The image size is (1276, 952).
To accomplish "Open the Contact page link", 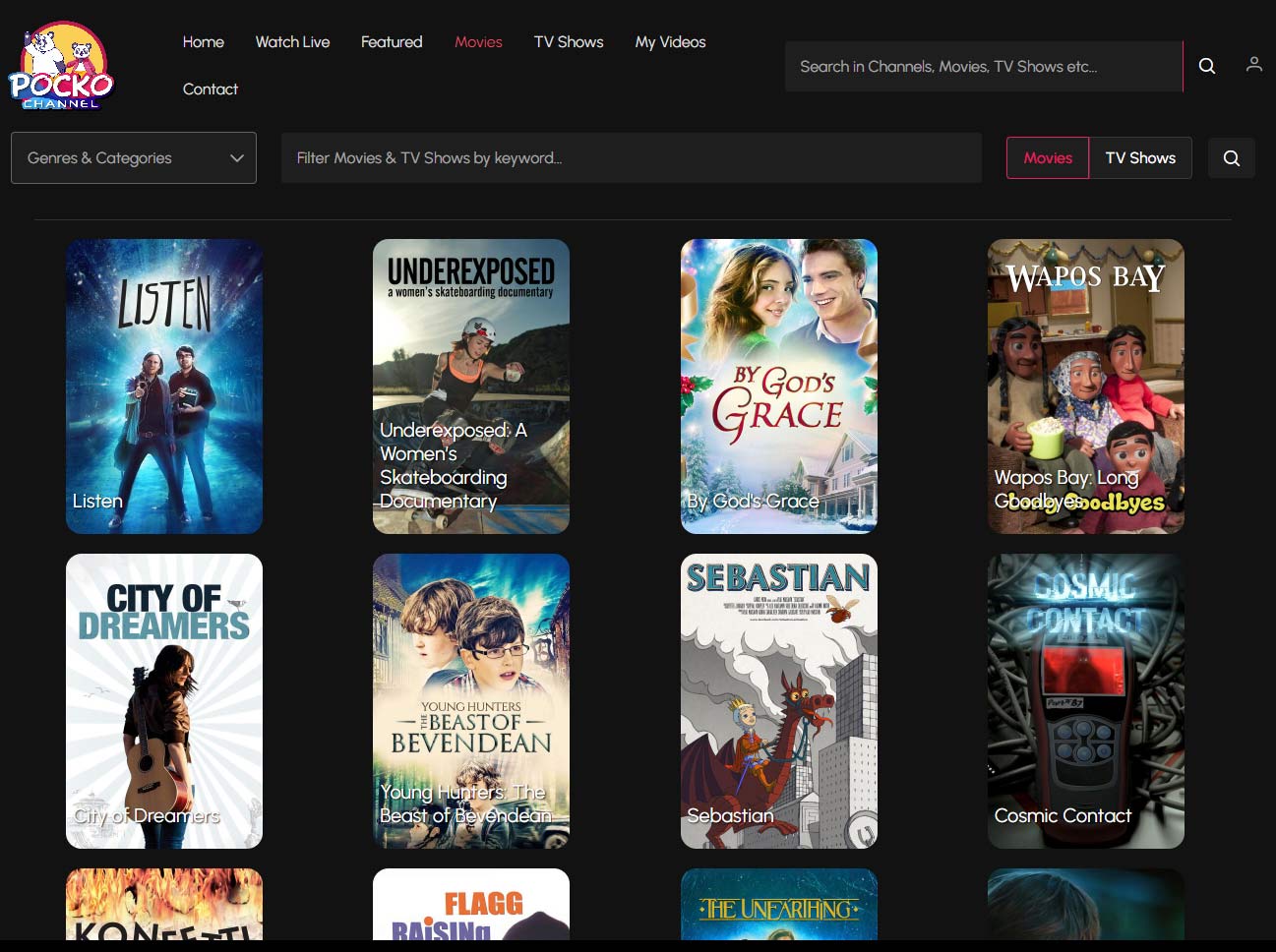I will [211, 89].
